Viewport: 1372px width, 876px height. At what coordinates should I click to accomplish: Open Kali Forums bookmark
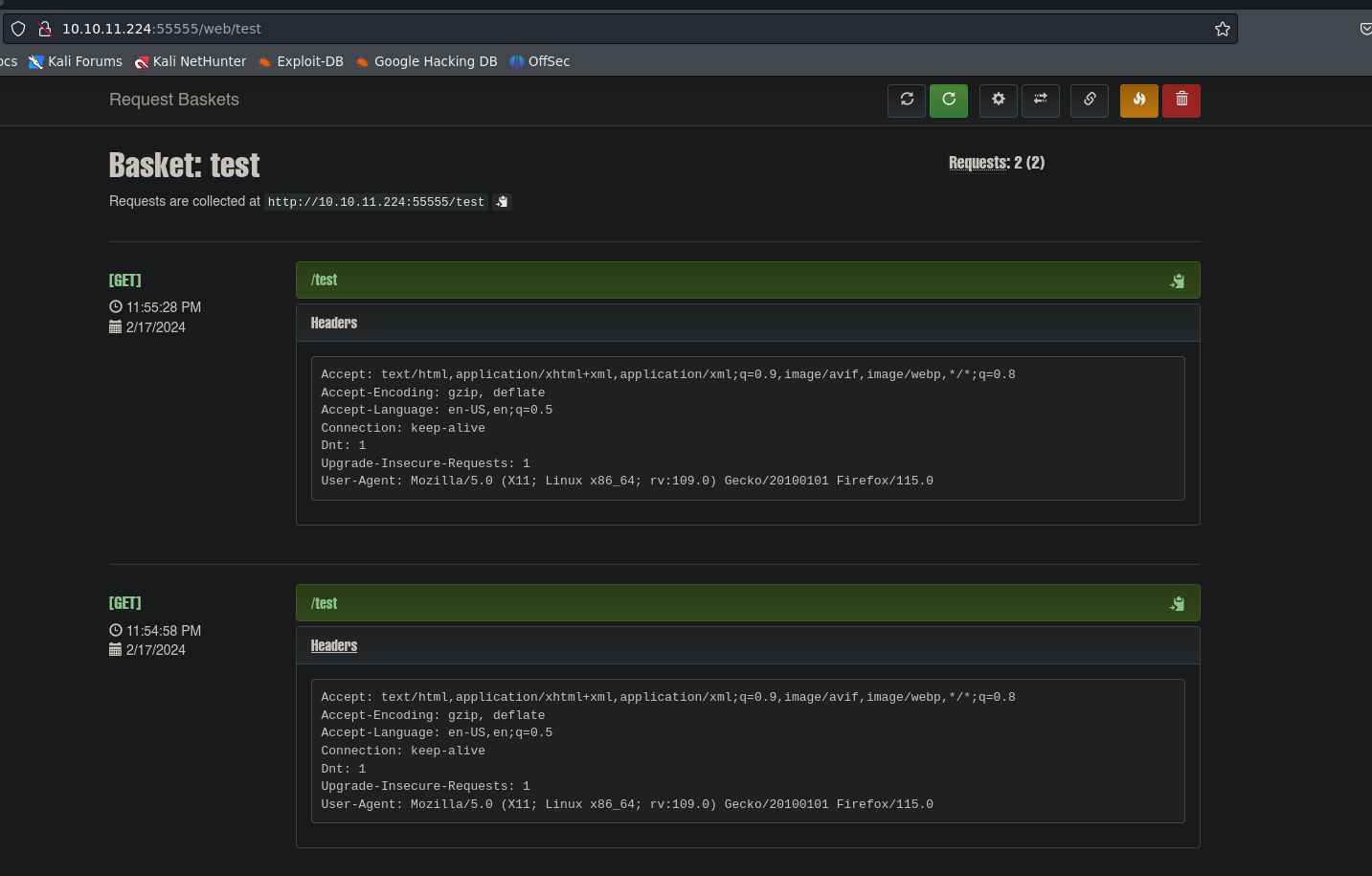[76, 61]
